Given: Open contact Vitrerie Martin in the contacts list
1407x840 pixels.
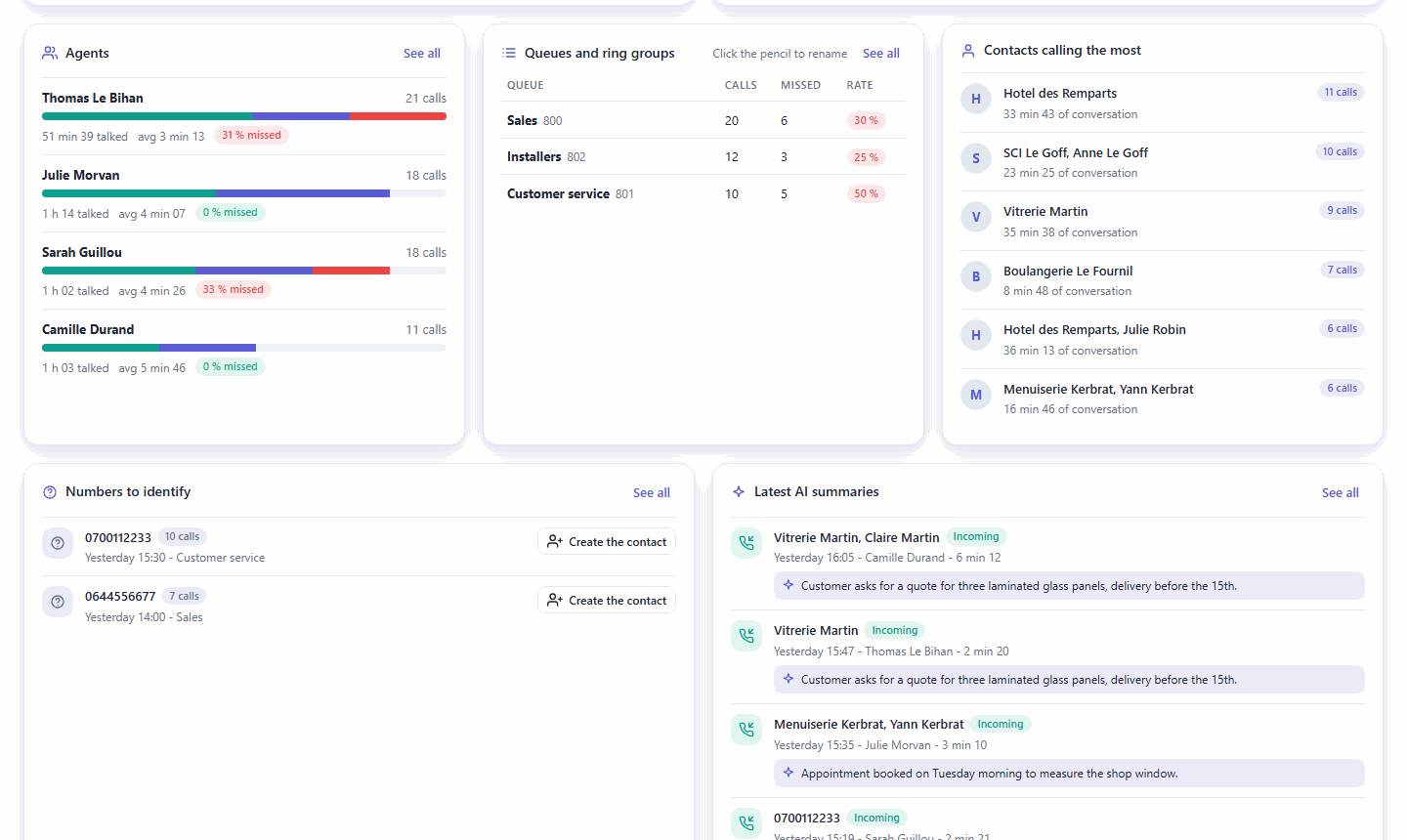Looking at the screenshot, I should (1045, 212).
